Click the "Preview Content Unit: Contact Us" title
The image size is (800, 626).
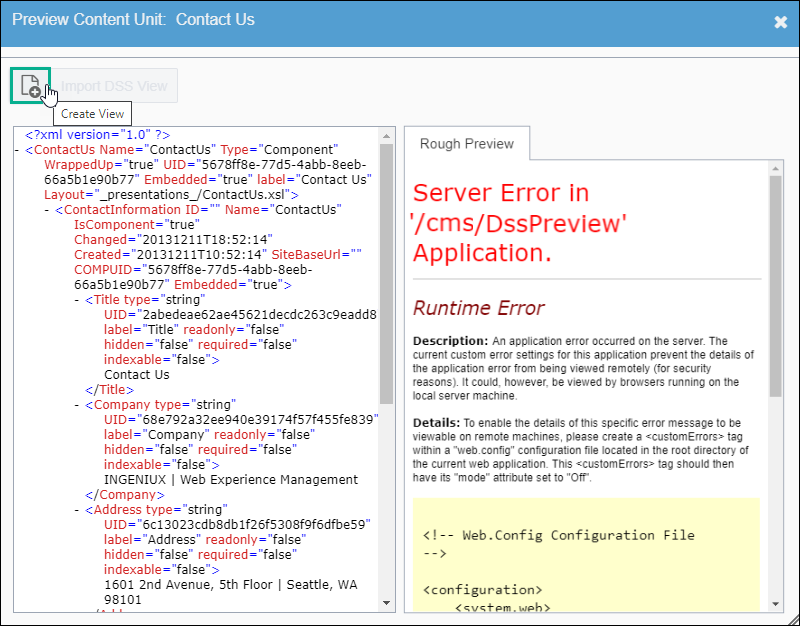click(133, 19)
